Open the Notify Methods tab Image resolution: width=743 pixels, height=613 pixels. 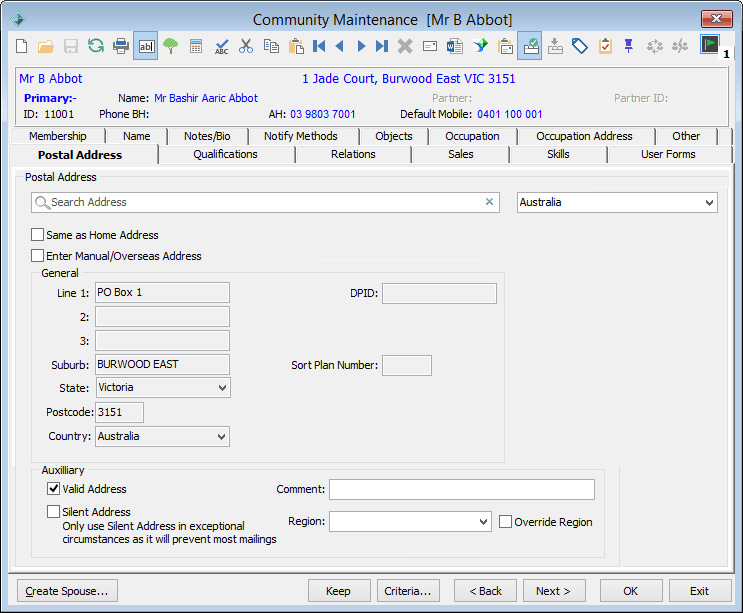click(x=301, y=136)
